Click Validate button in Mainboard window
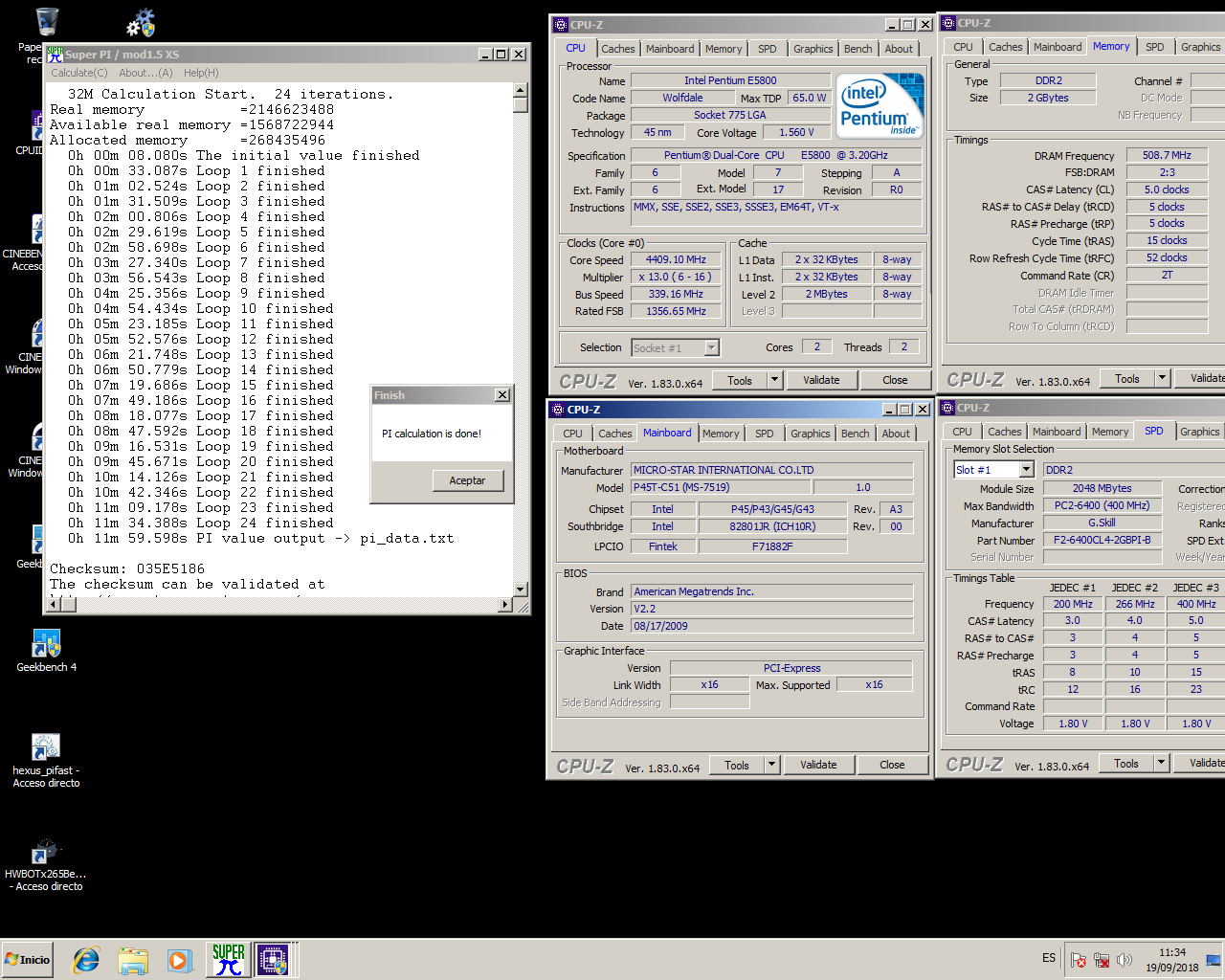The image size is (1225, 980). pos(818,765)
